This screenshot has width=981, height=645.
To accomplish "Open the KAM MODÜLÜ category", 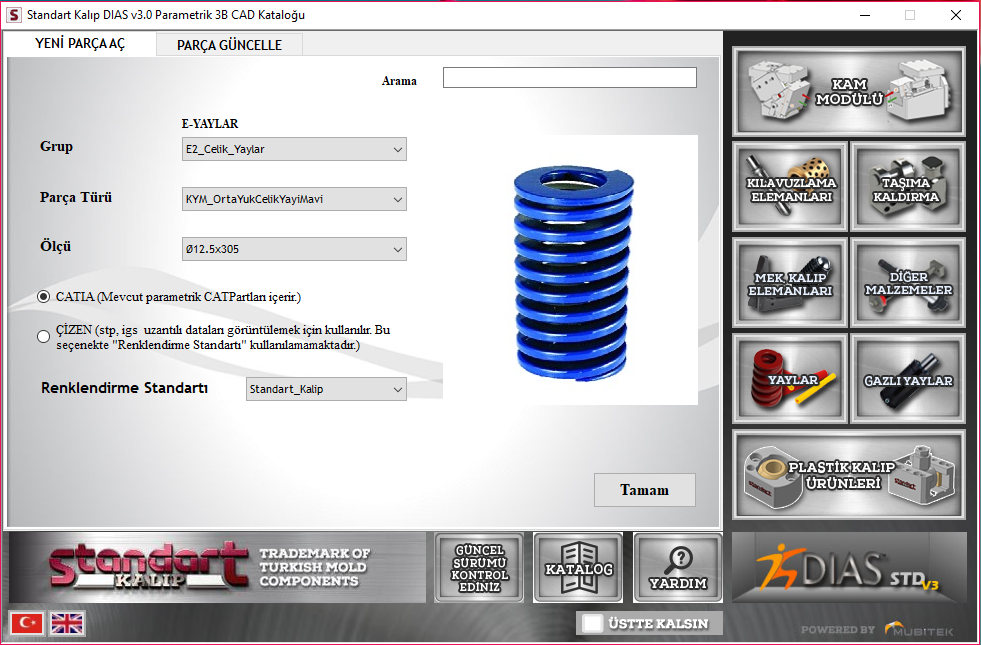I will pos(848,91).
